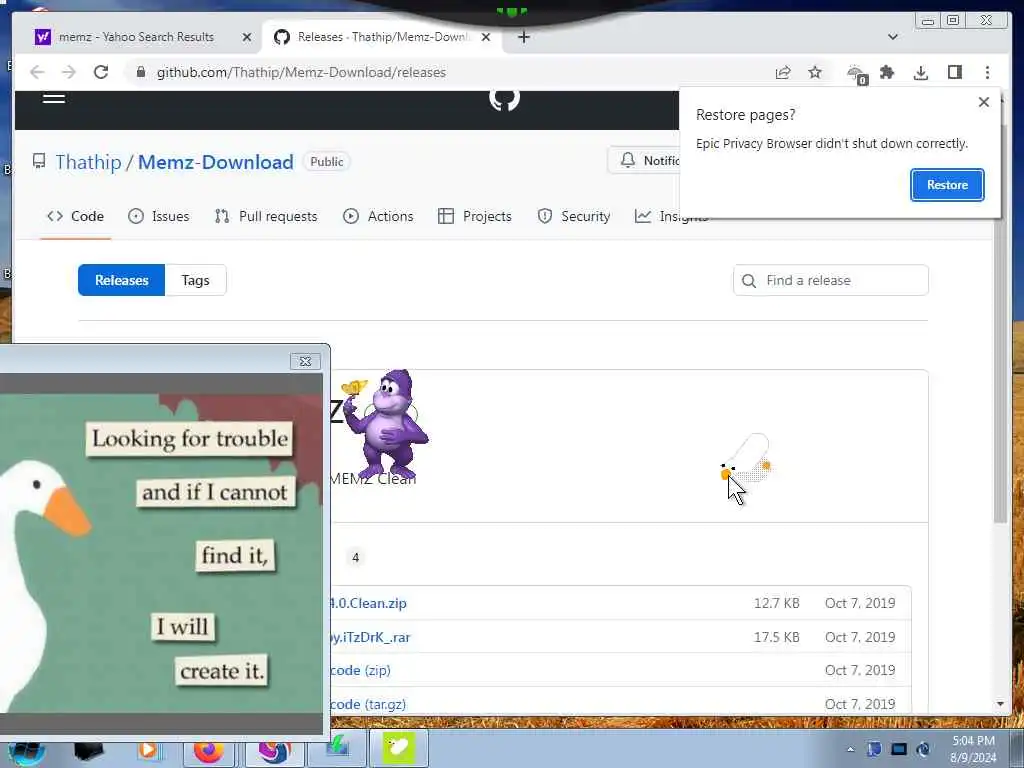The width and height of the screenshot is (1024, 768).
Task: Click the goose meme image
Action: tap(161, 552)
